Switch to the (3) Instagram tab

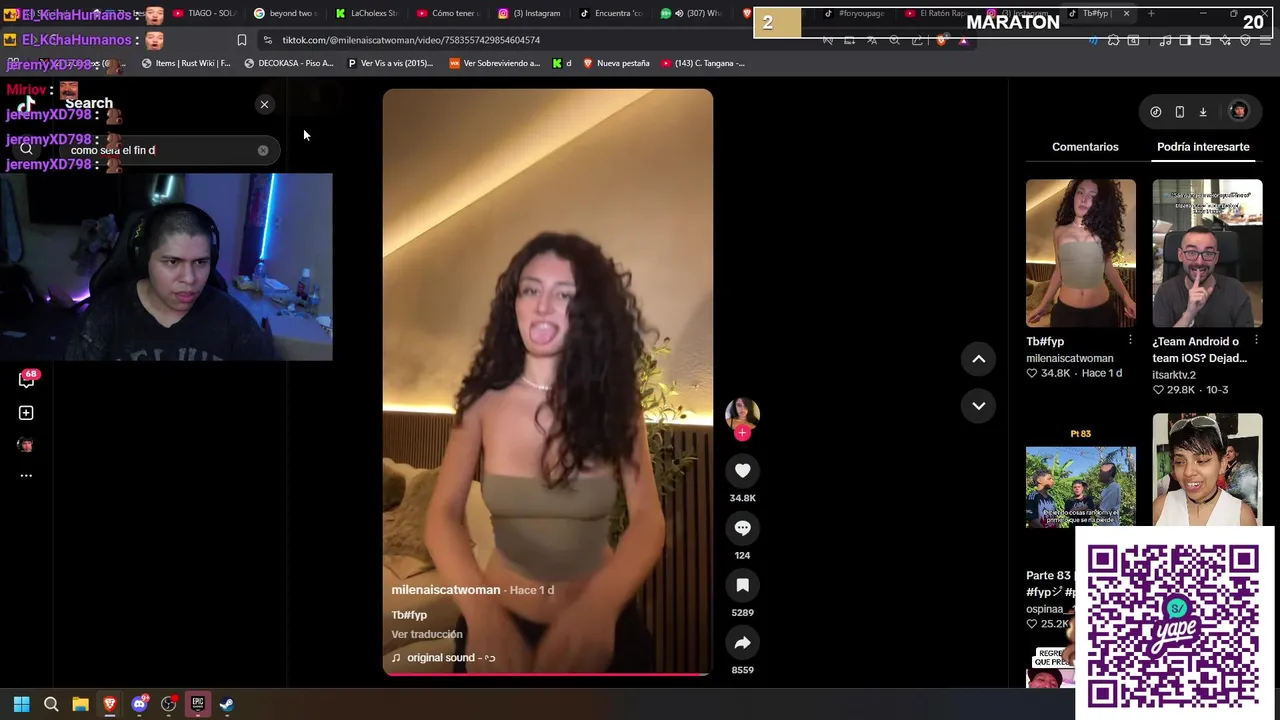tap(529, 13)
